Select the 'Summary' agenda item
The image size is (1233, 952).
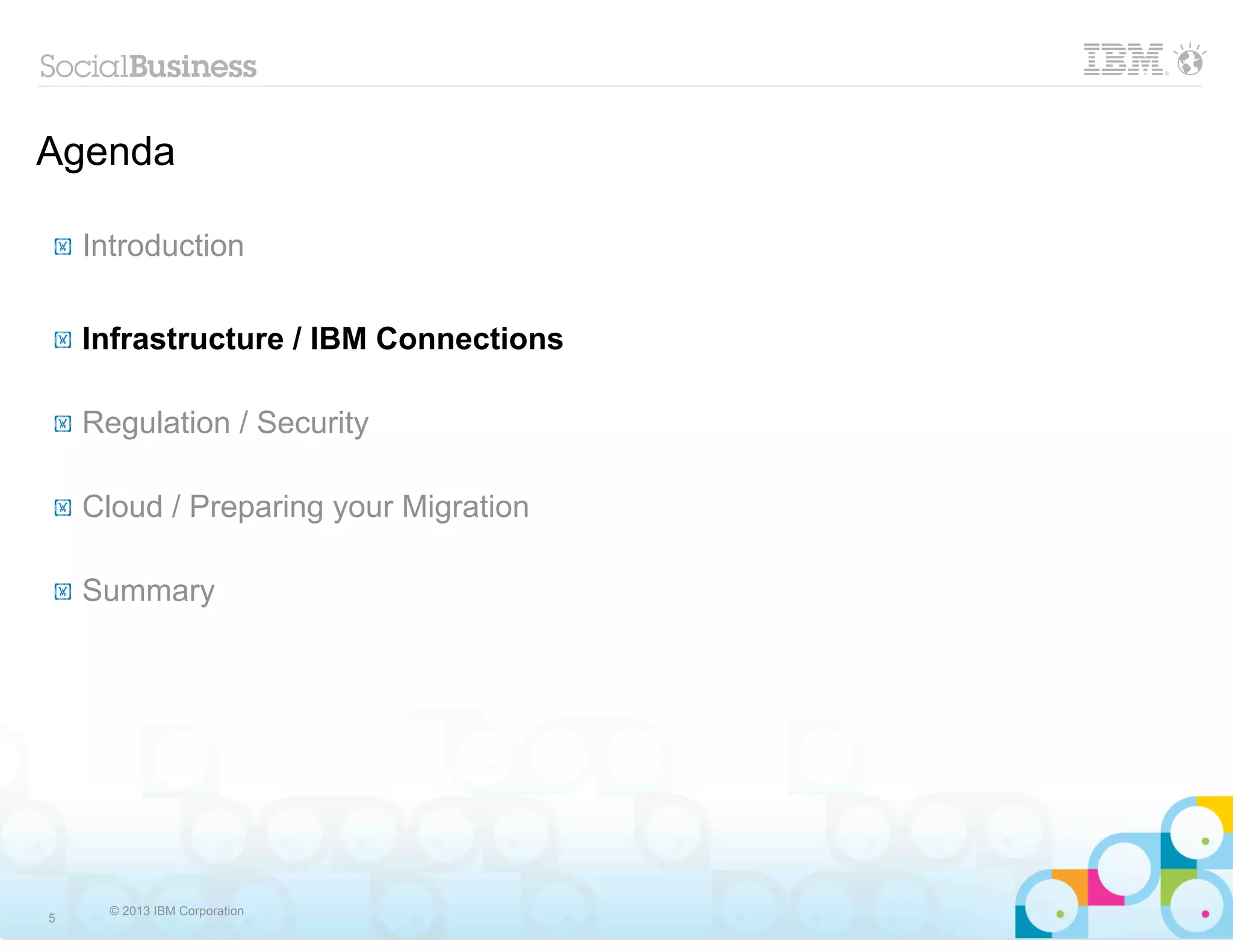tap(149, 591)
